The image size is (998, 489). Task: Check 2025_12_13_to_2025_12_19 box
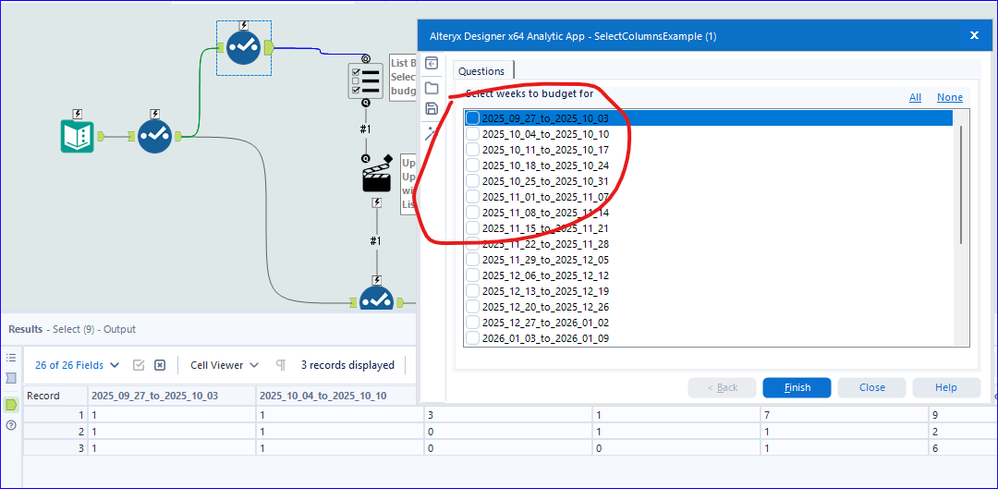click(473, 291)
